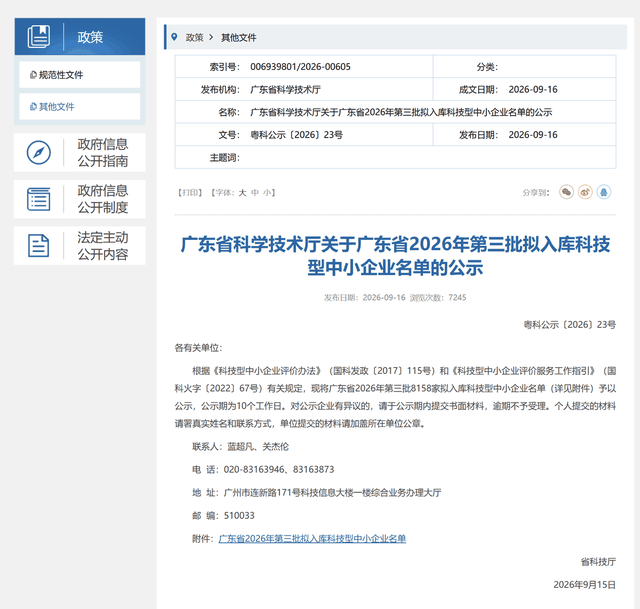This screenshot has height=609, width=640.
Task: Set font size to 大
Action: pos(242,193)
